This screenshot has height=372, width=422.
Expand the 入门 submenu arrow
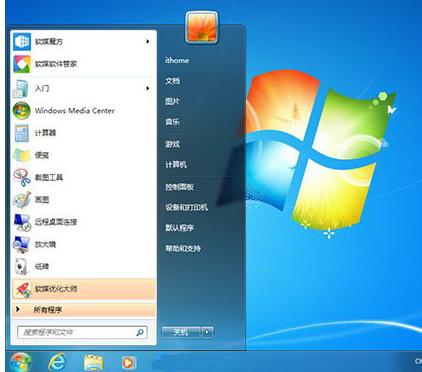(148, 88)
